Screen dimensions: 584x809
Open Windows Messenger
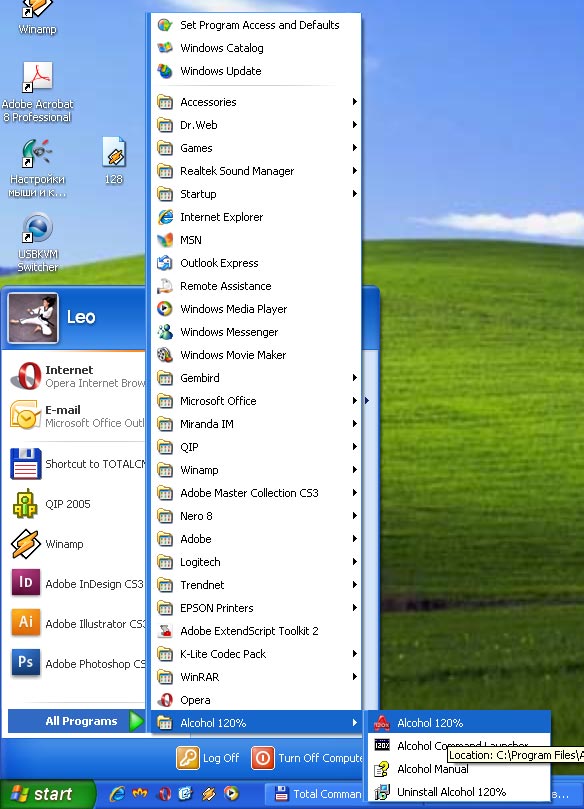pyautogui.click(x=256, y=332)
